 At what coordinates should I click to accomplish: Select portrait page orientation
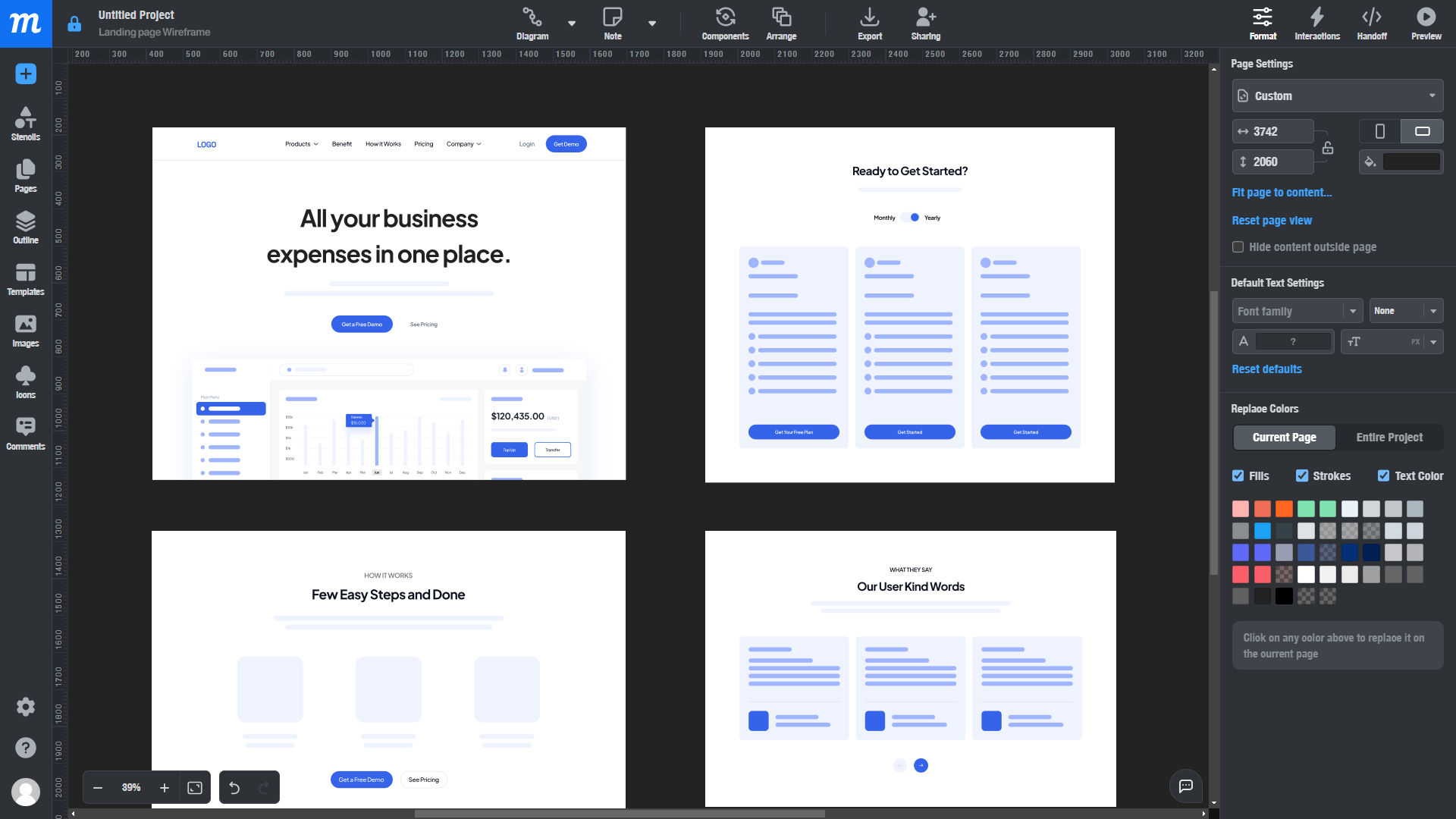(1379, 131)
